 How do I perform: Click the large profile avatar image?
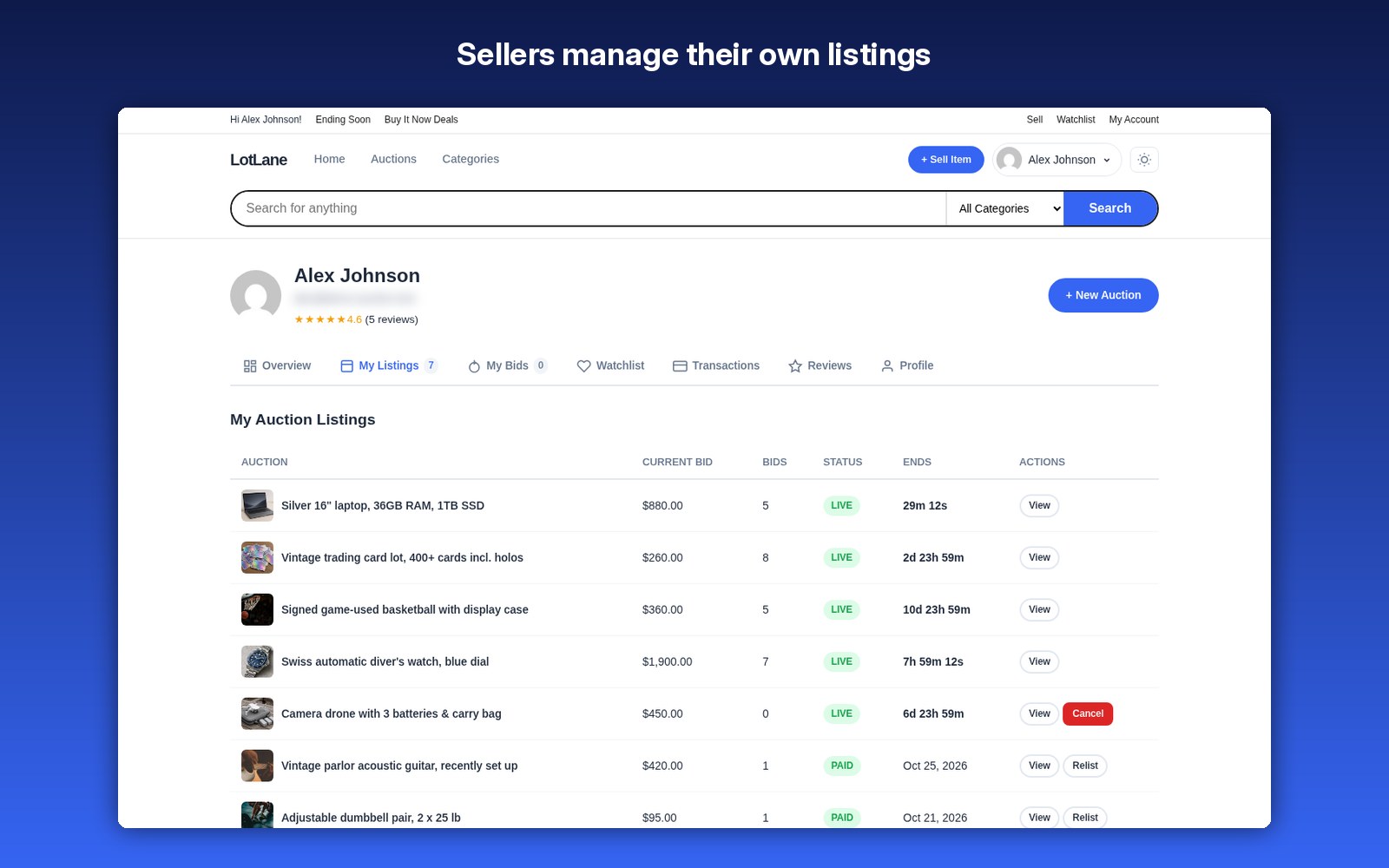click(255, 295)
